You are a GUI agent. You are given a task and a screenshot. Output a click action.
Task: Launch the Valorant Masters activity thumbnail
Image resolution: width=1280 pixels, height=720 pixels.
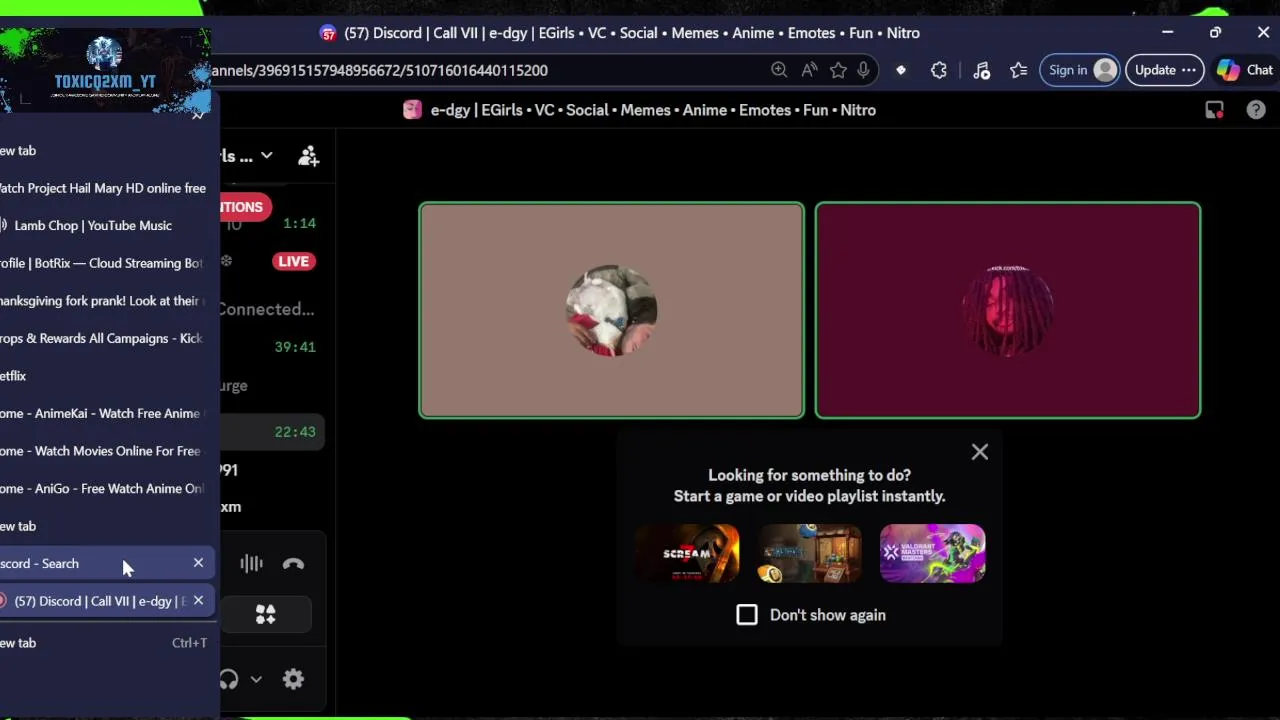(x=933, y=553)
